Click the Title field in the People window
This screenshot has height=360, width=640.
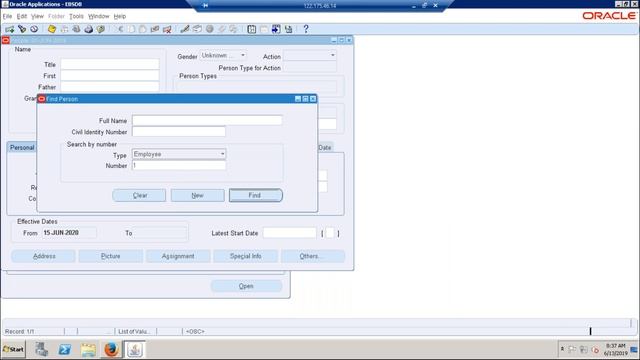click(x=110, y=64)
